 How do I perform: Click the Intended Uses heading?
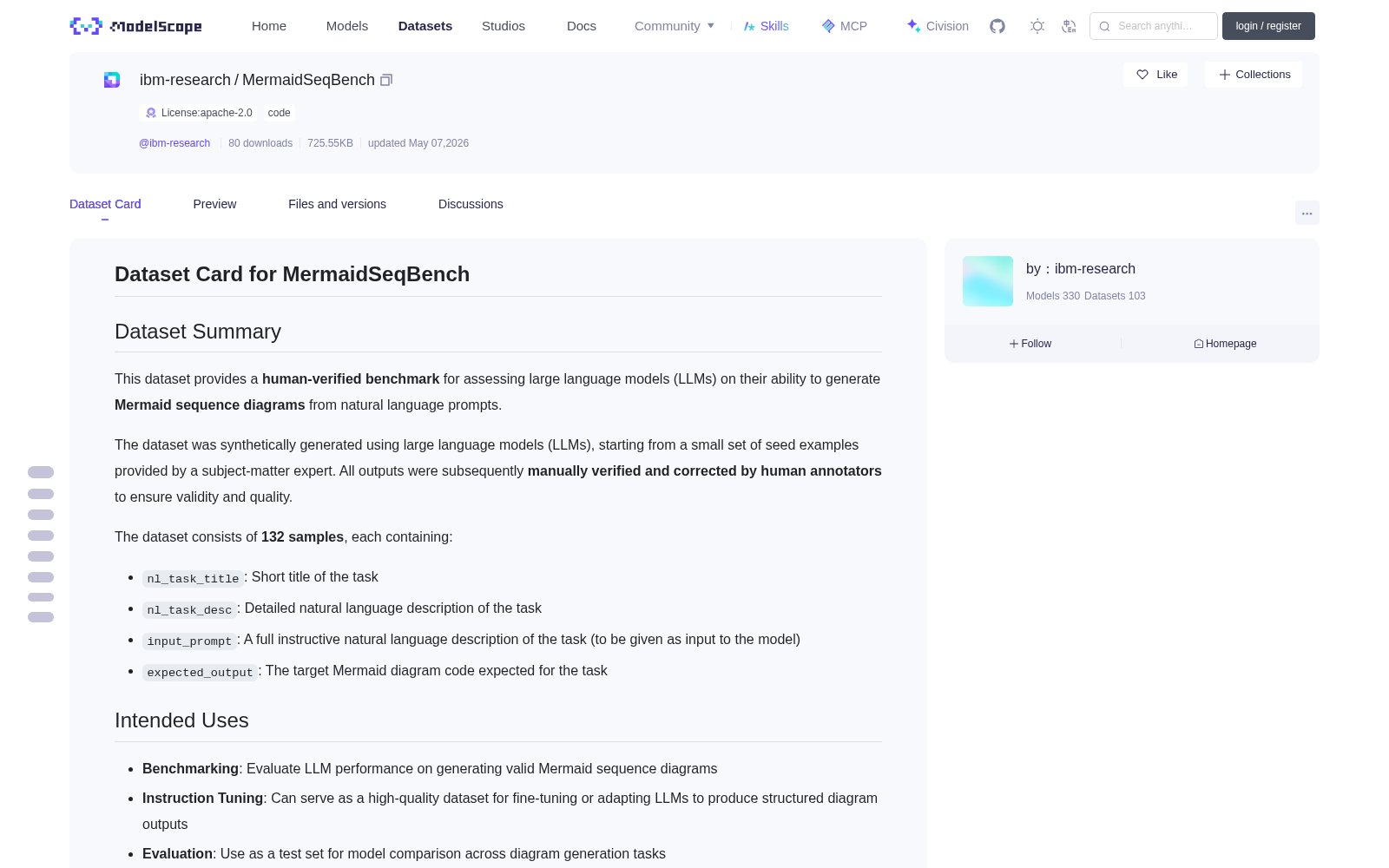[181, 720]
